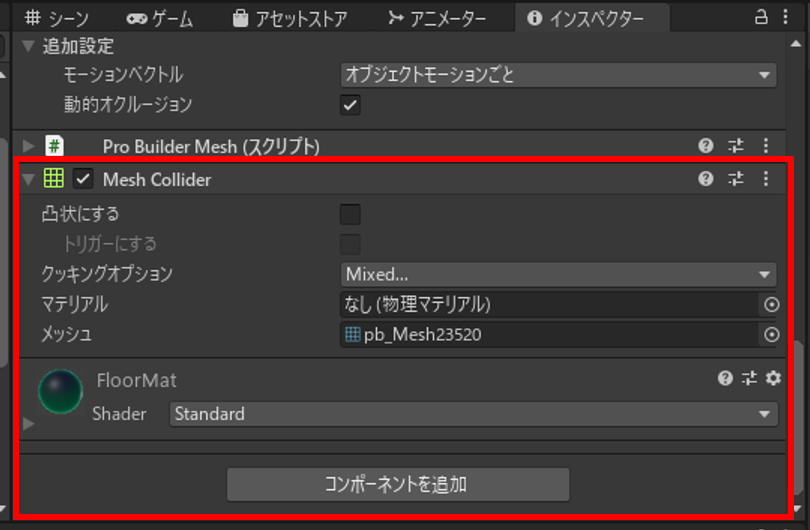Click the Inspector lock icon
Screen dimensions: 810x530
pos(761,17)
